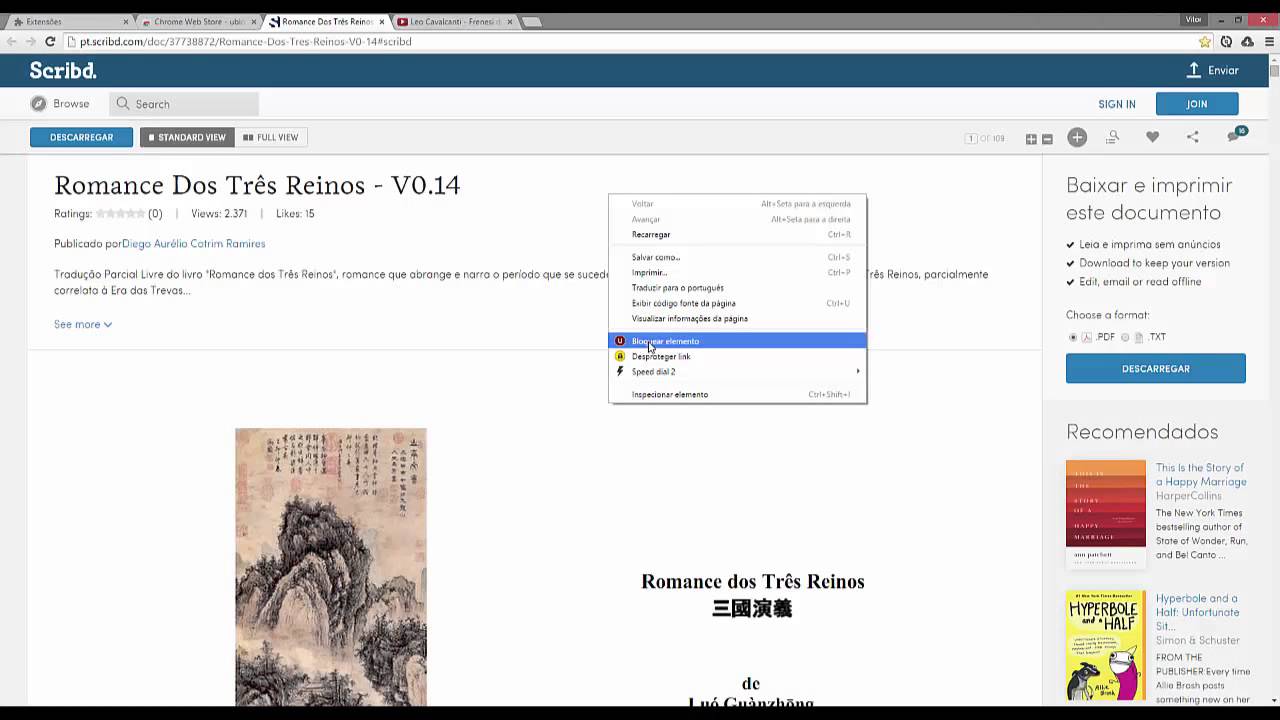Open the circular arrows extension icon

pyautogui.click(x=1226, y=42)
